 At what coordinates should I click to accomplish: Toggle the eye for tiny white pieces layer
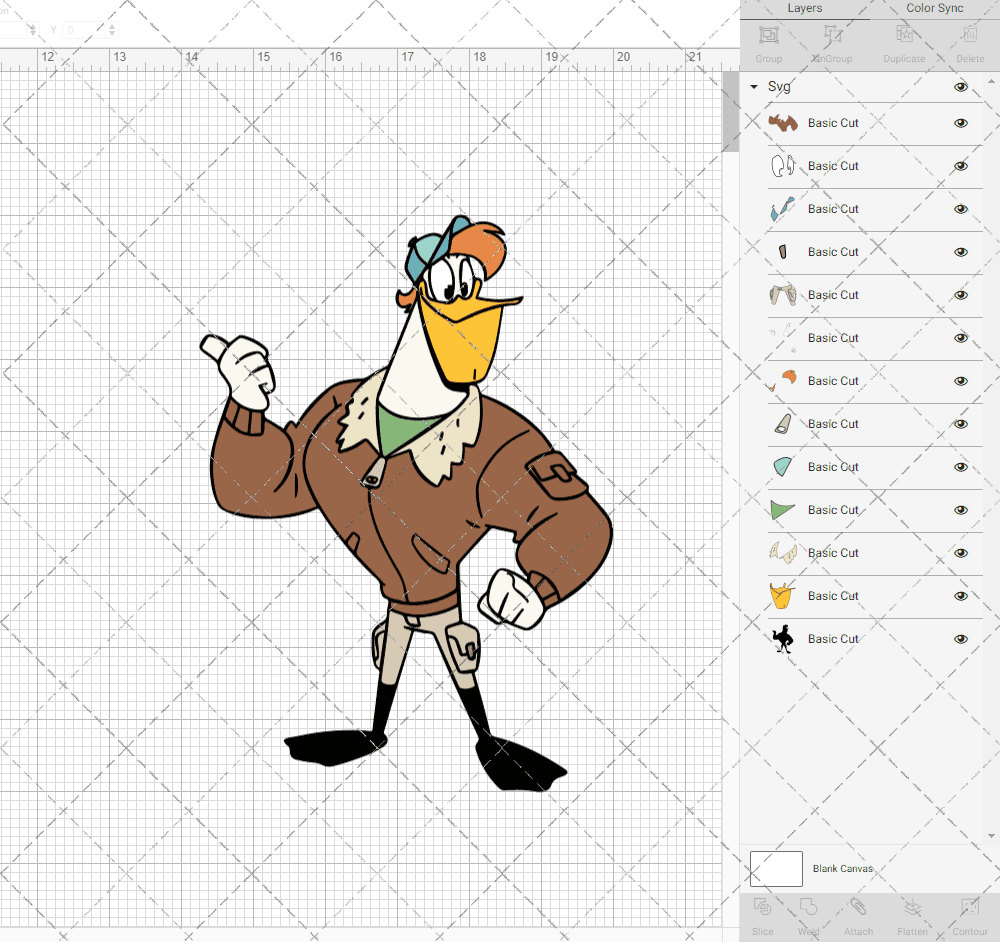click(961, 338)
